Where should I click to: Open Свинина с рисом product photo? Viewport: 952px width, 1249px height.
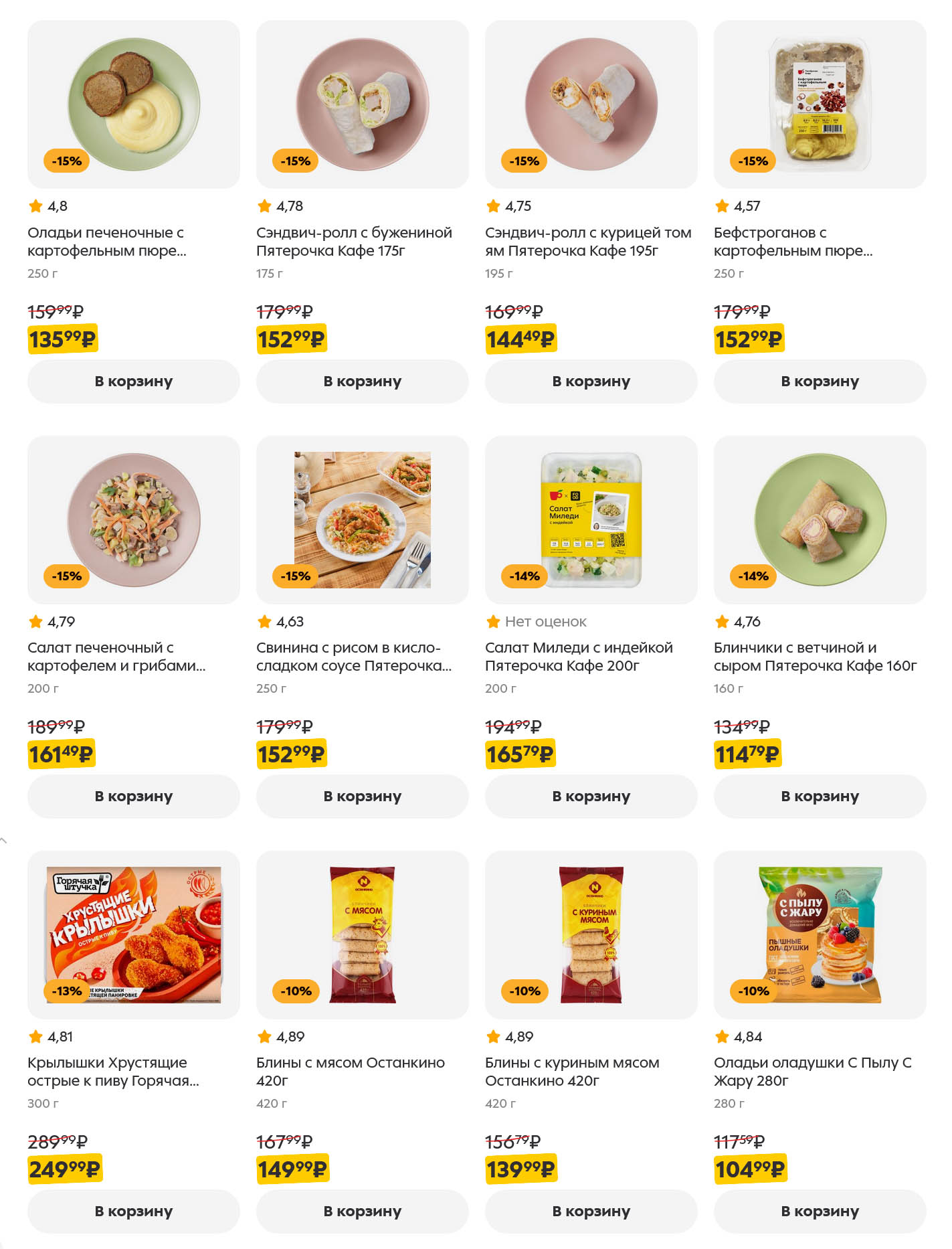click(362, 519)
